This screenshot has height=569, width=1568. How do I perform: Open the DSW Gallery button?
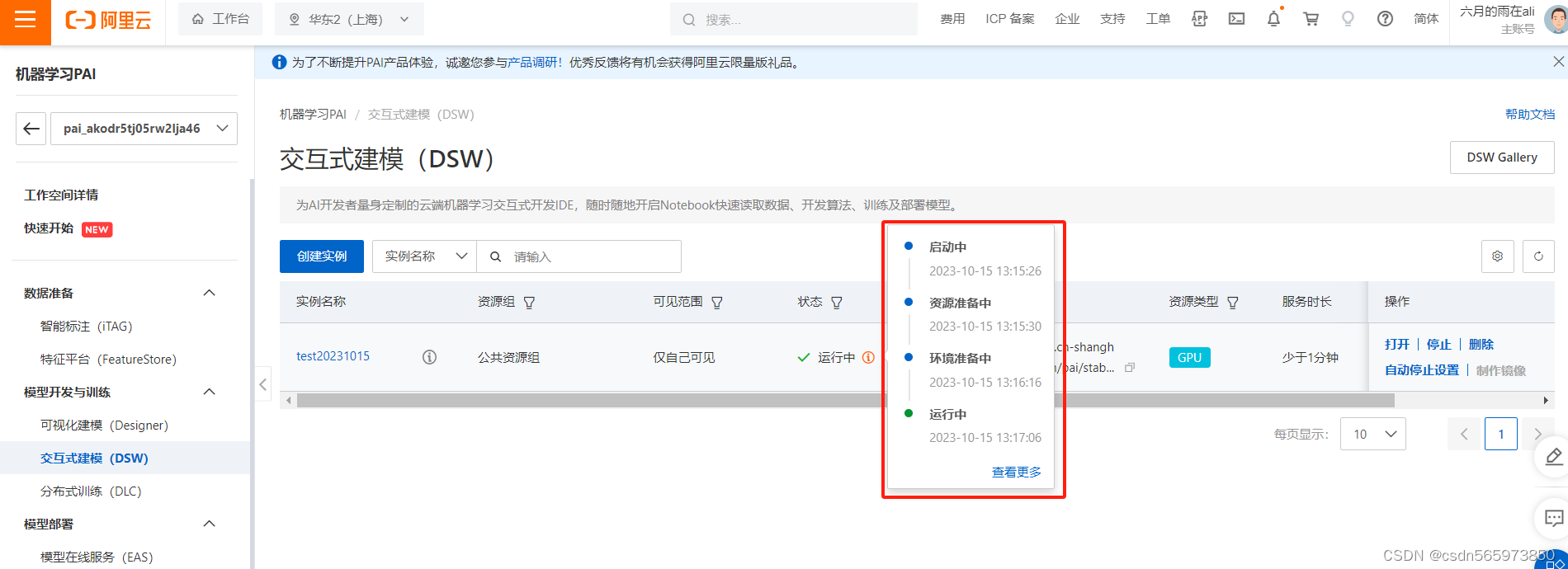coord(1502,158)
